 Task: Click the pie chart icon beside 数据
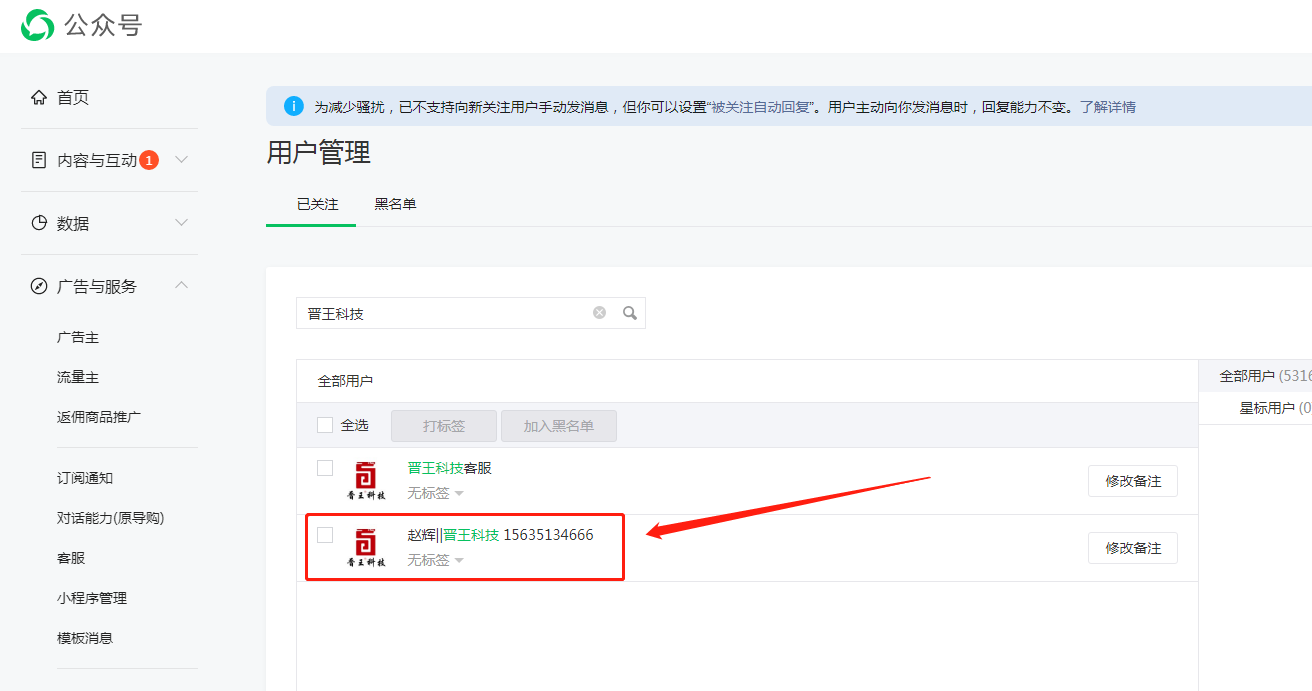tap(39, 223)
